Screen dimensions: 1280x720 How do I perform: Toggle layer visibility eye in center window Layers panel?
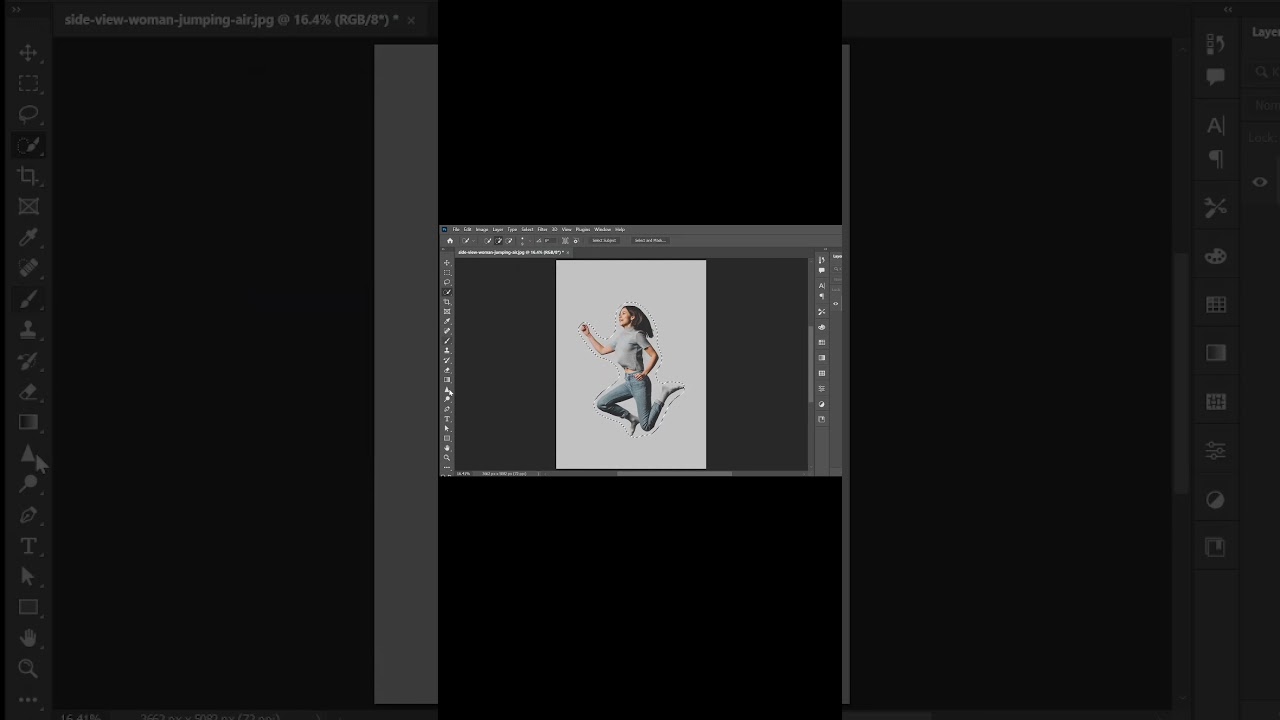(x=836, y=303)
